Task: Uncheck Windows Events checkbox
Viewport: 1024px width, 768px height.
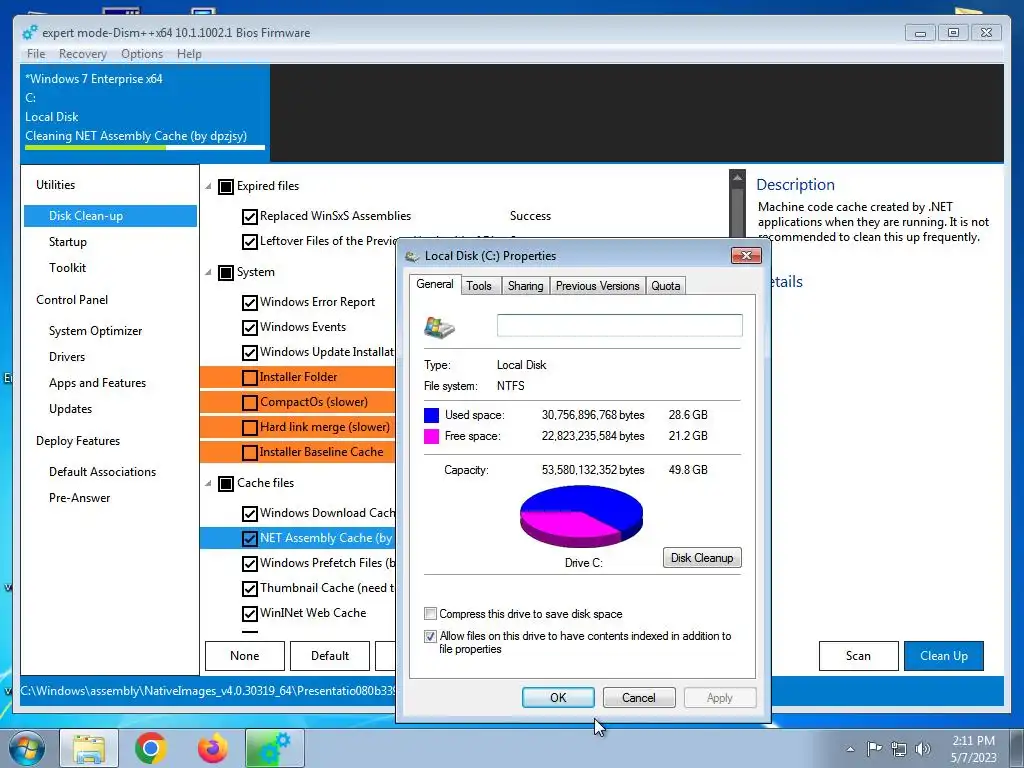Action: 249,327
